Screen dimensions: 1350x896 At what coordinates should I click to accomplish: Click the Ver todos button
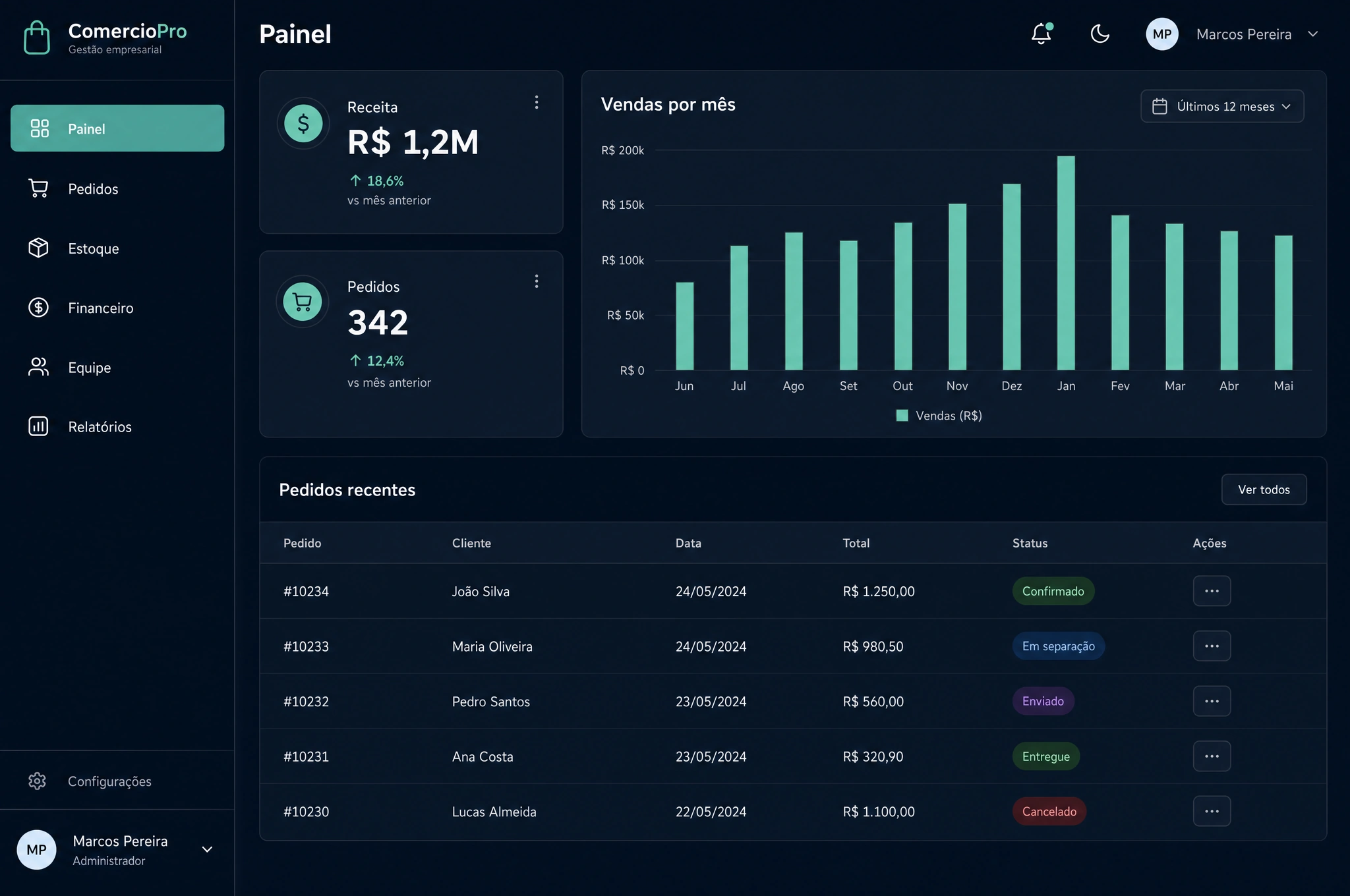pyautogui.click(x=1264, y=490)
